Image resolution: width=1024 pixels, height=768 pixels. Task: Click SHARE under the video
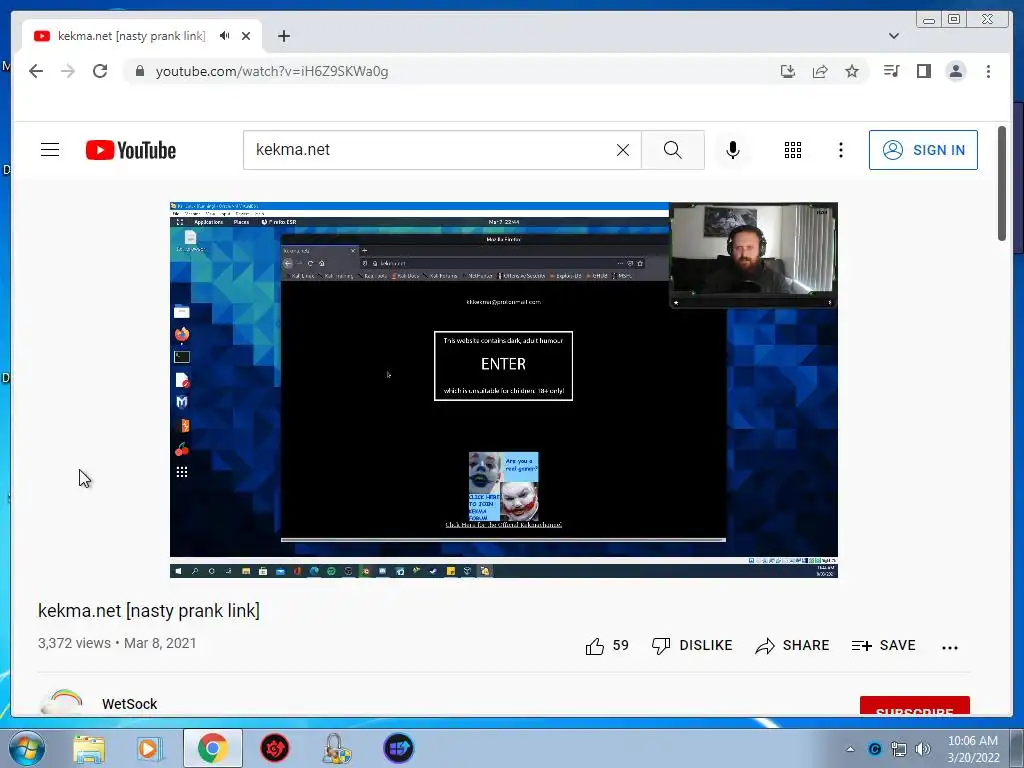coord(792,645)
